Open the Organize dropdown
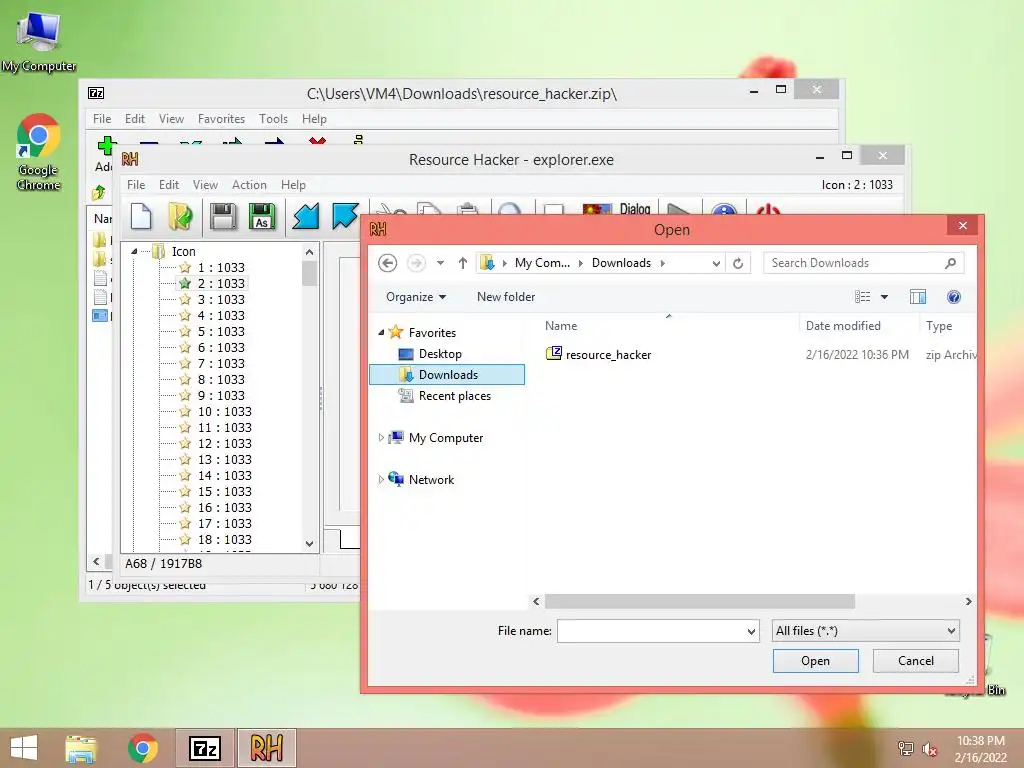This screenshot has height=768, width=1024. 416,297
